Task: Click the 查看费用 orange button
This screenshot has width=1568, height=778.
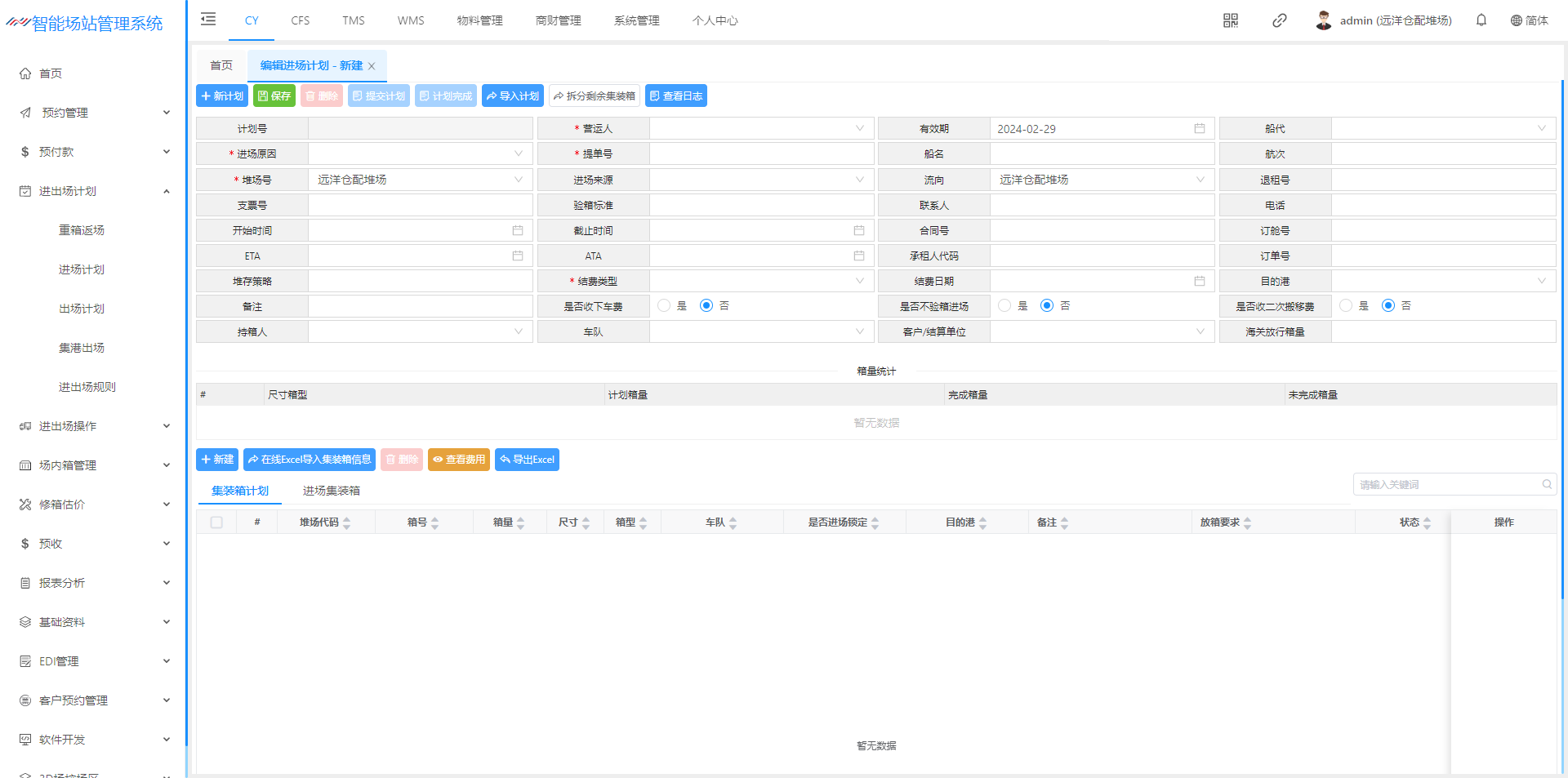Action: click(458, 460)
